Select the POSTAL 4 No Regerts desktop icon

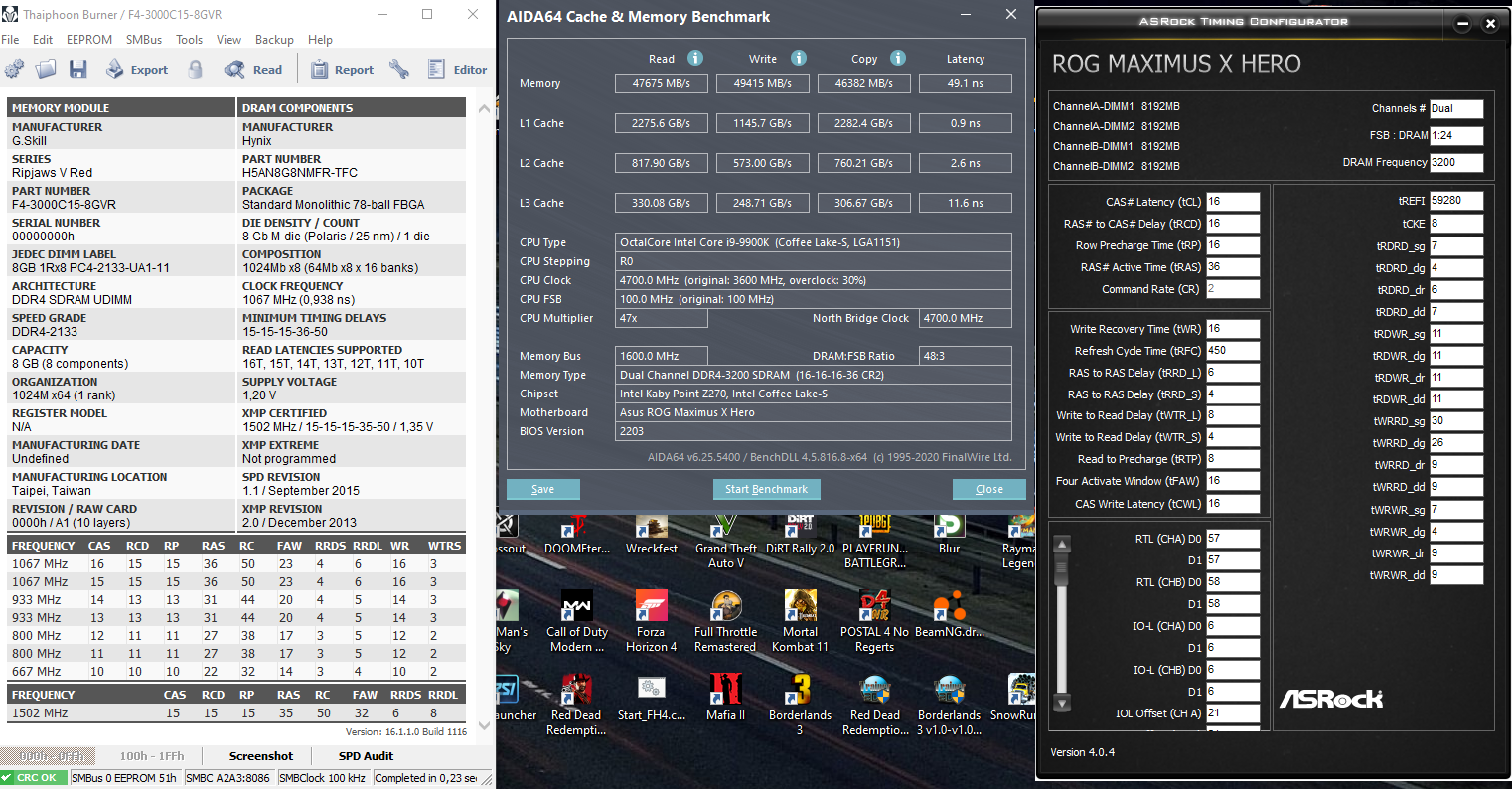point(874,621)
